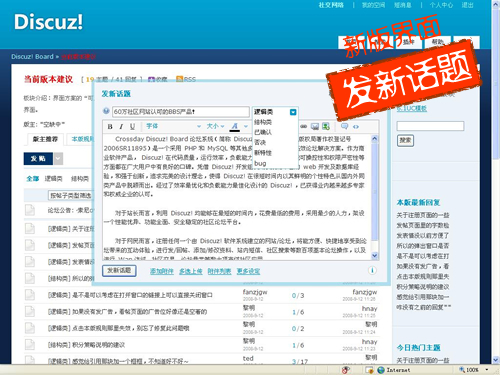Select 否决 in thread type list
The width and height of the screenshot is (500, 375).
click(x=260, y=143)
